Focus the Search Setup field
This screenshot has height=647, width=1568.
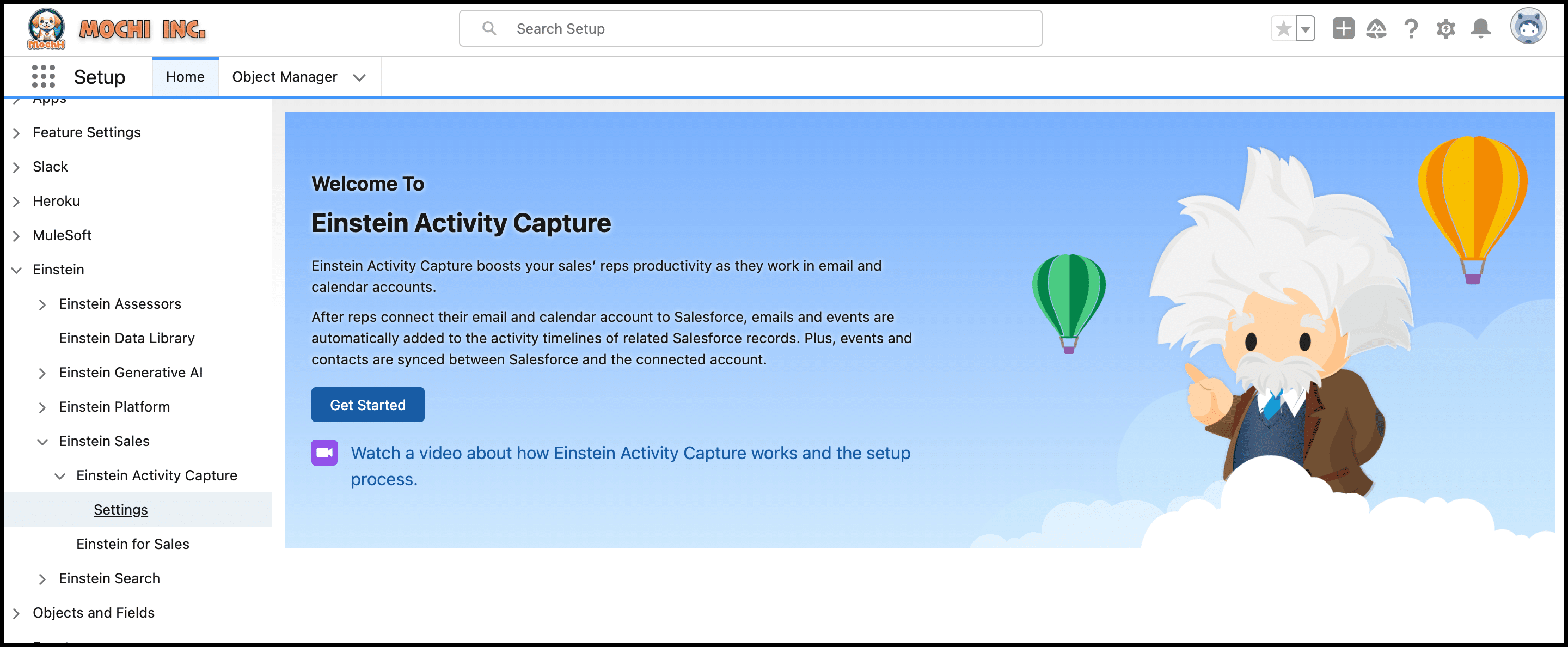coord(750,28)
